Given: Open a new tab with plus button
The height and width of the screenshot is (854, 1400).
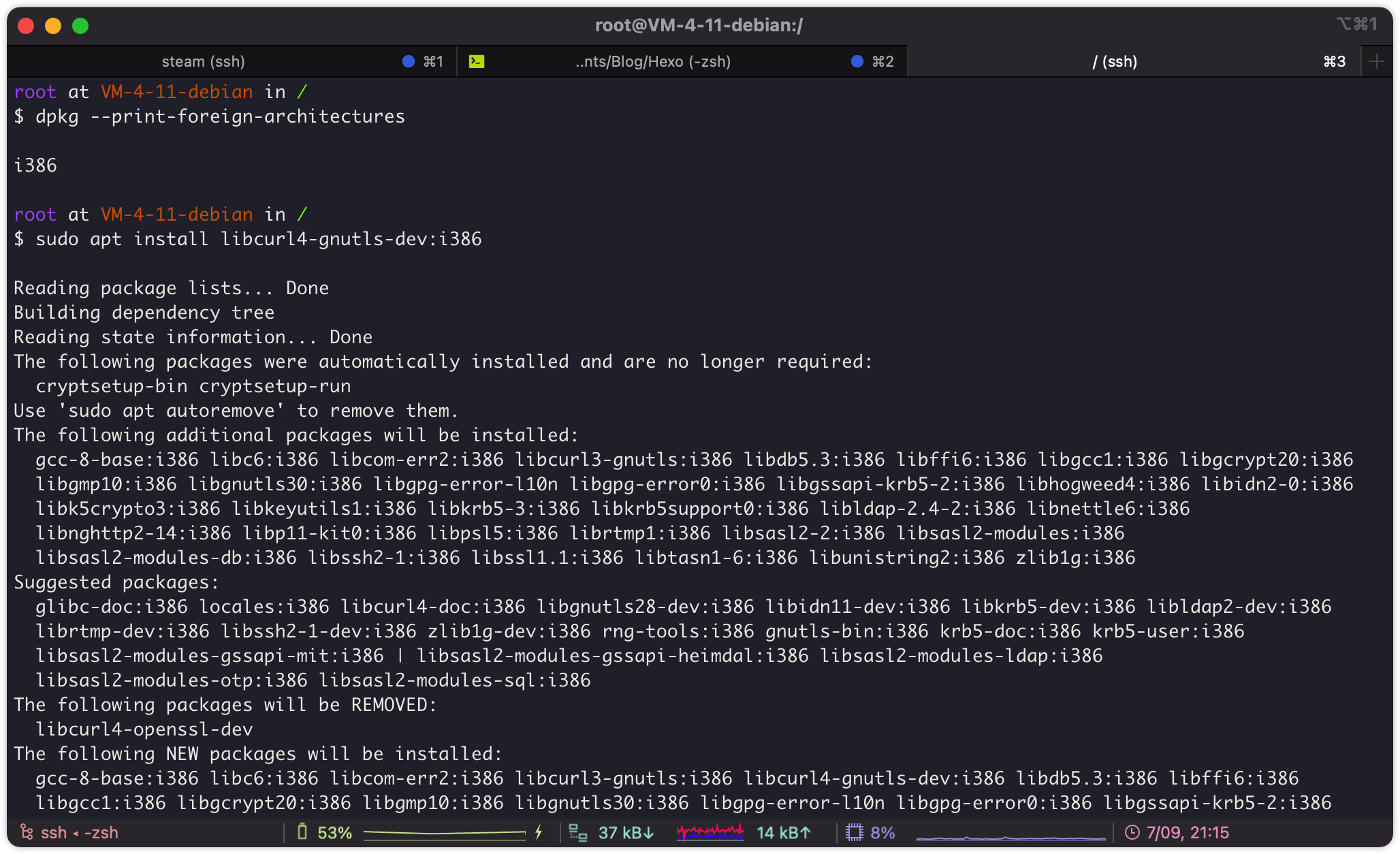Looking at the screenshot, I should point(1376,61).
